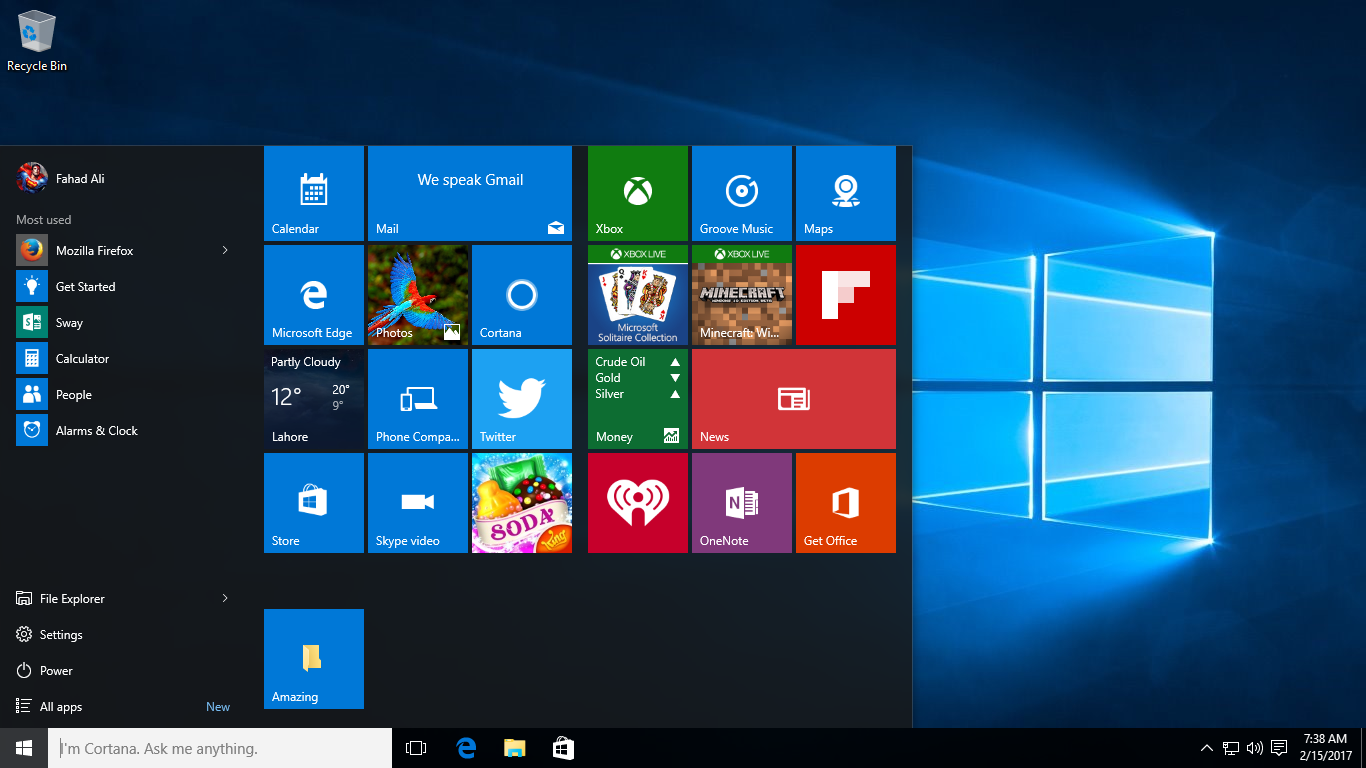
Task: Expand the Mozilla Firefox jump list arrow
Action: point(225,251)
